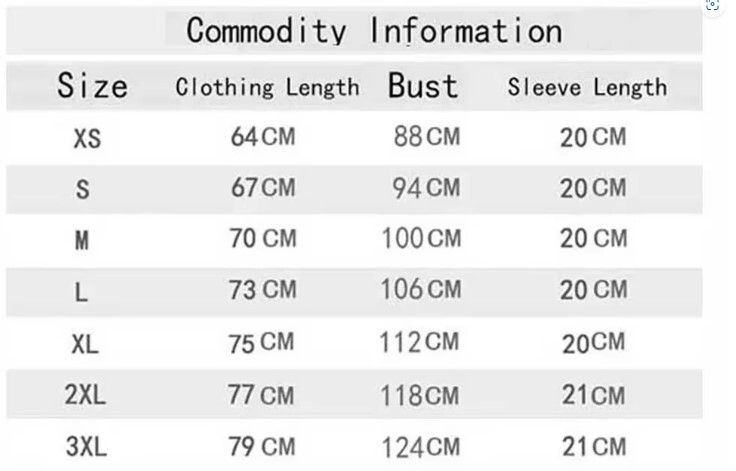Select the Size column header
Image resolution: width=736 pixels, height=471 pixels.
92,86
